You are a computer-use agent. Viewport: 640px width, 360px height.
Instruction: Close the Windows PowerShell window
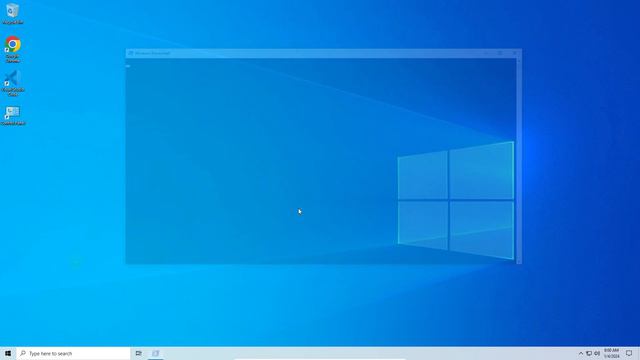(x=514, y=53)
